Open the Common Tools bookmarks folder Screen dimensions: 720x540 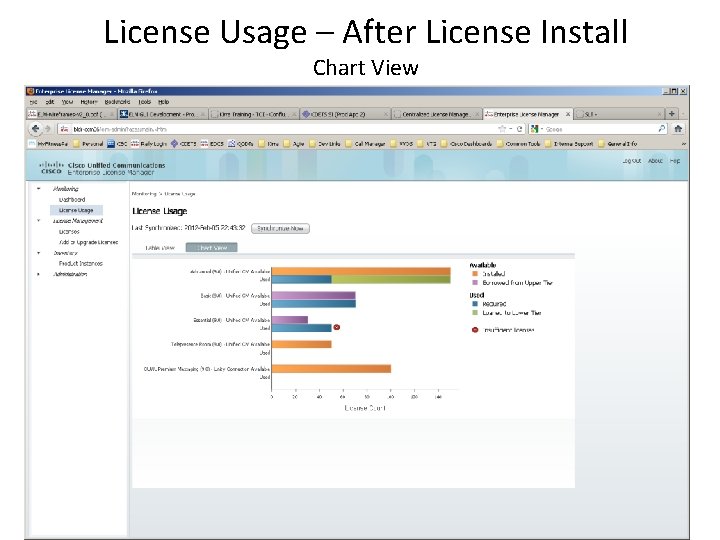pyautogui.click(x=519, y=144)
